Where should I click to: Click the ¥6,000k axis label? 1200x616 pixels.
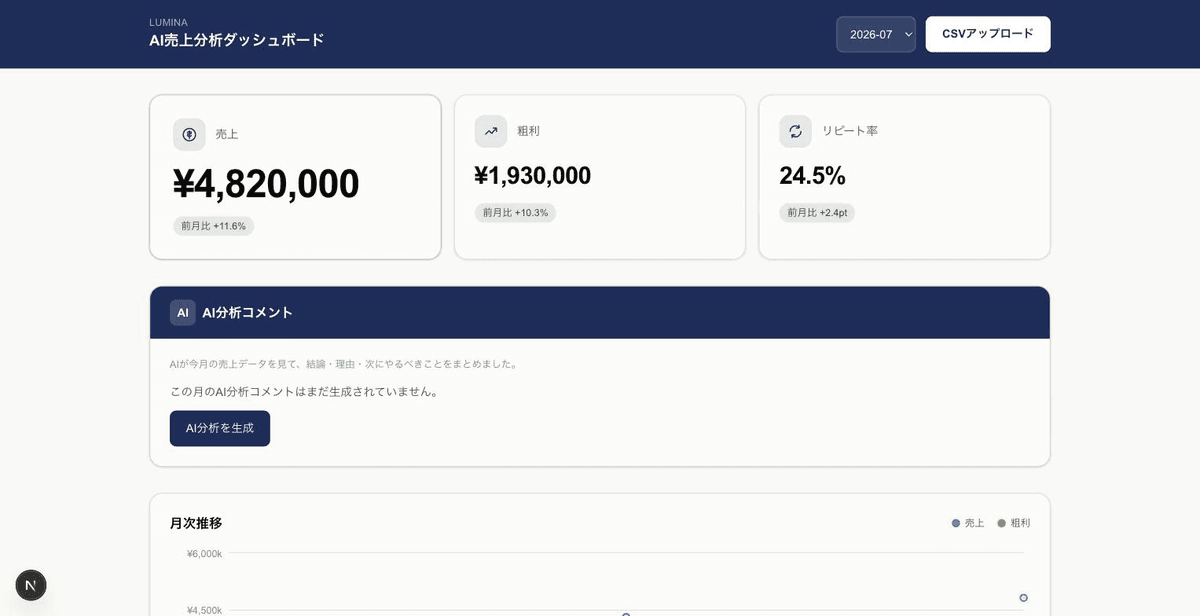point(204,553)
